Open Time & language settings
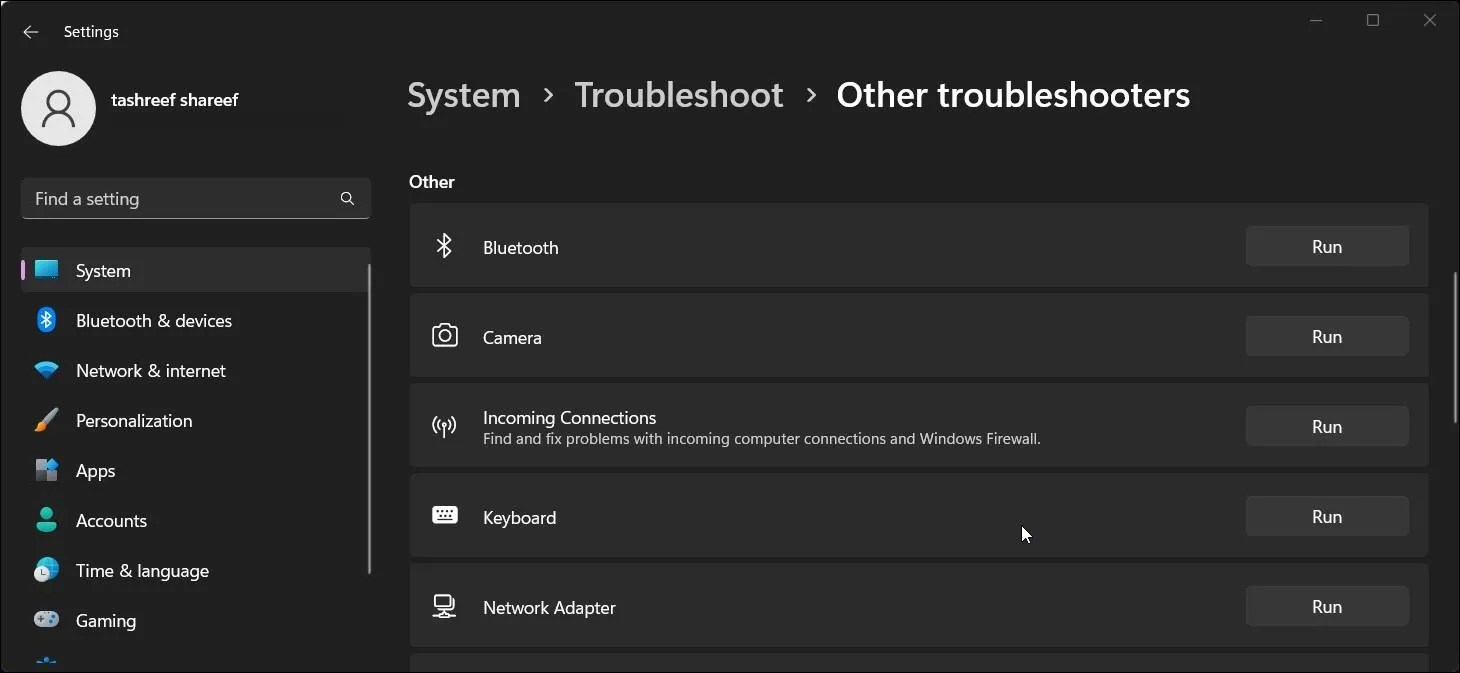1460x673 pixels. (x=141, y=570)
